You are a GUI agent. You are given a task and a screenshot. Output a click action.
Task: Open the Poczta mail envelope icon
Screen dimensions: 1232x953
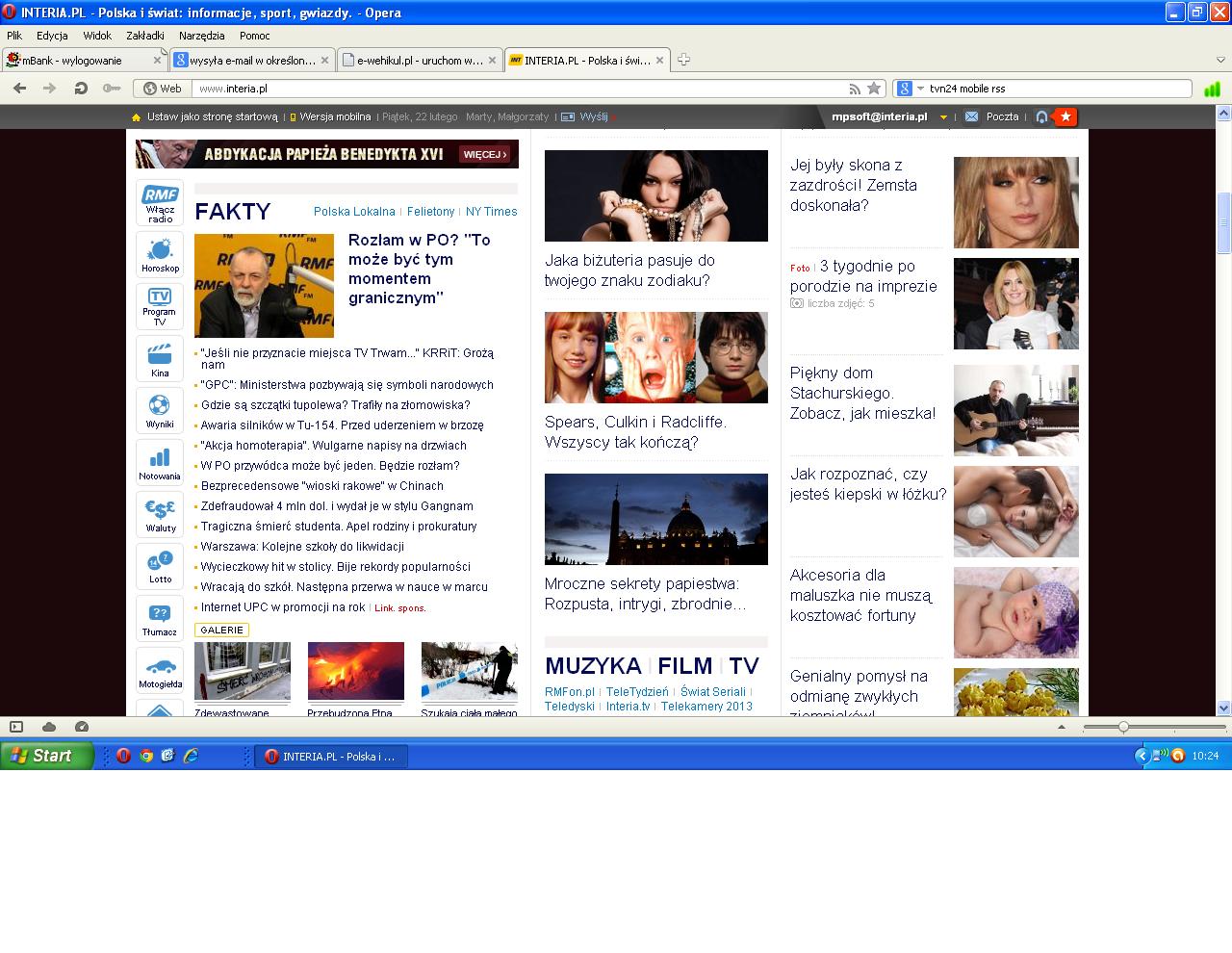[x=972, y=116]
